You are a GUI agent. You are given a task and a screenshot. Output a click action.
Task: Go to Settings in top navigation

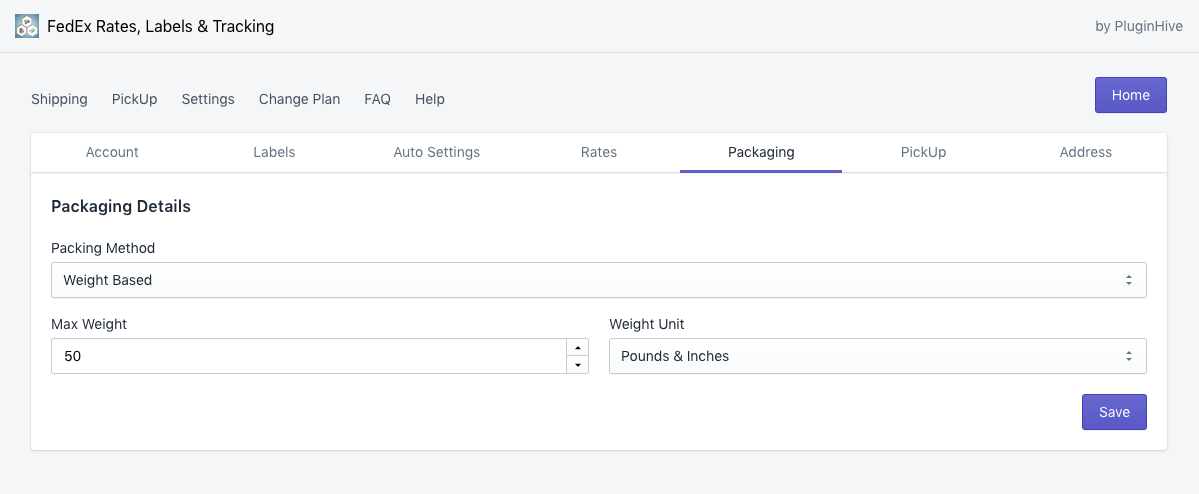coord(208,99)
